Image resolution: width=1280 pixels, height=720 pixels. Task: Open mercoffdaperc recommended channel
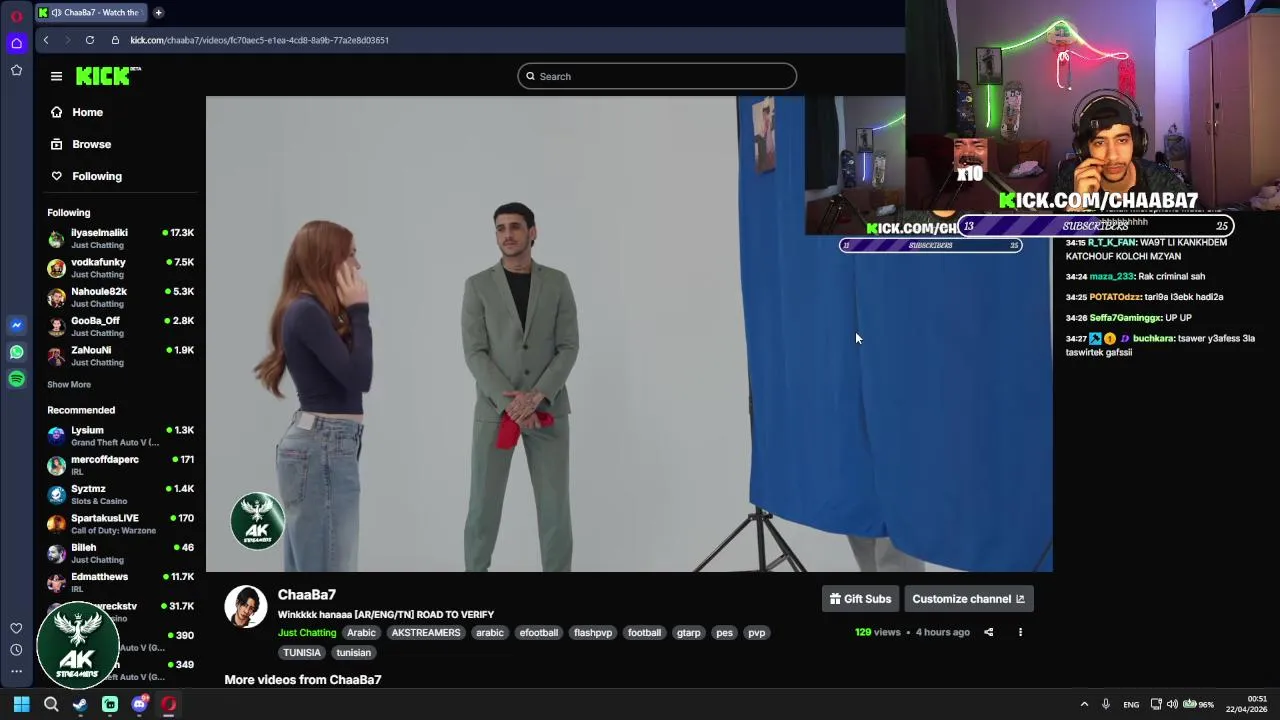(120, 464)
